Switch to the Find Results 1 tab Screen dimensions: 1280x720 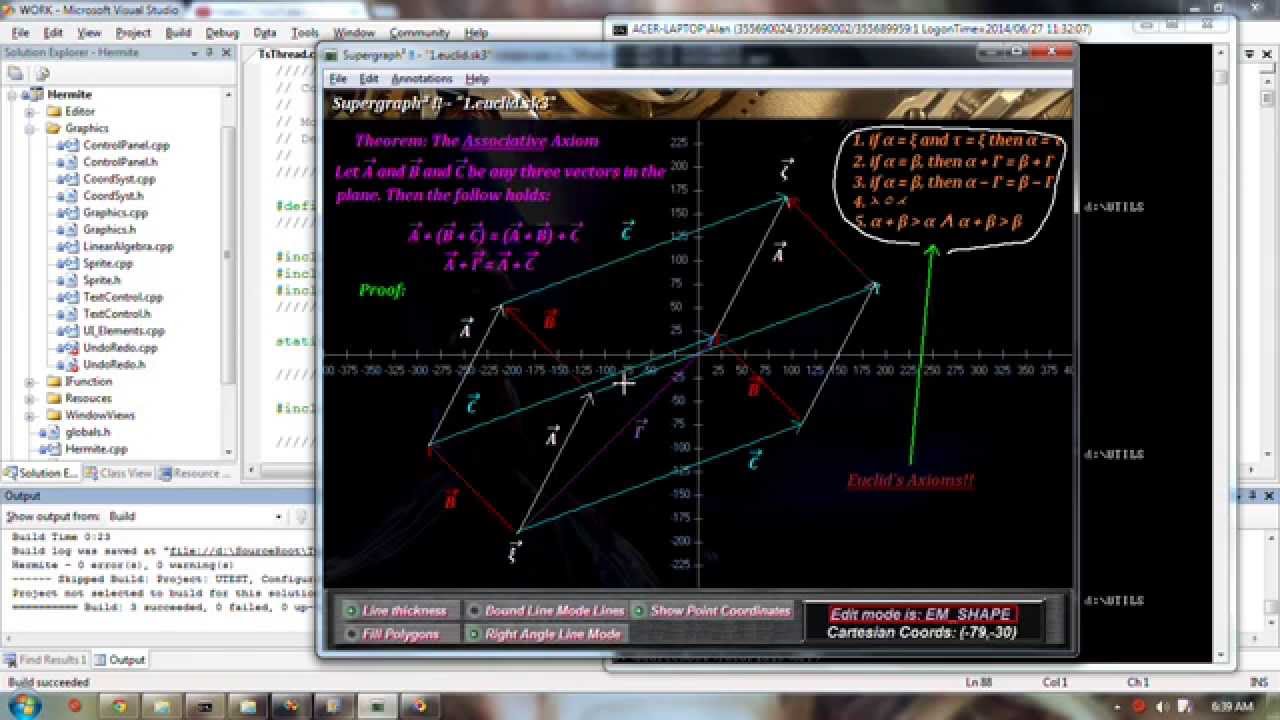46,660
